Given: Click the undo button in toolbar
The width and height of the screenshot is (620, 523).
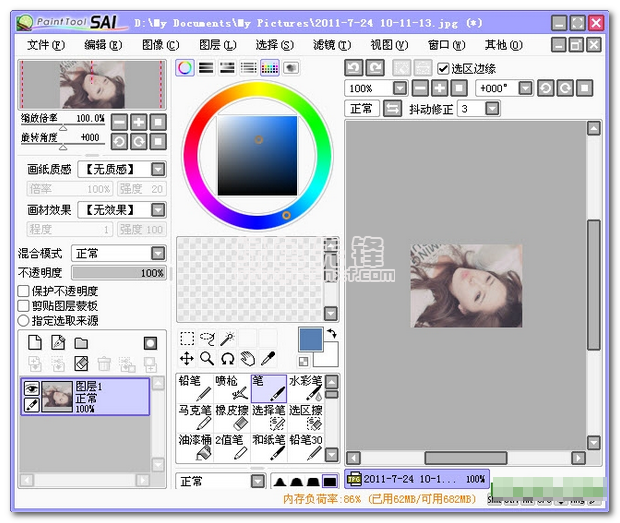Looking at the screenshot, I should (x=354, y=68).
